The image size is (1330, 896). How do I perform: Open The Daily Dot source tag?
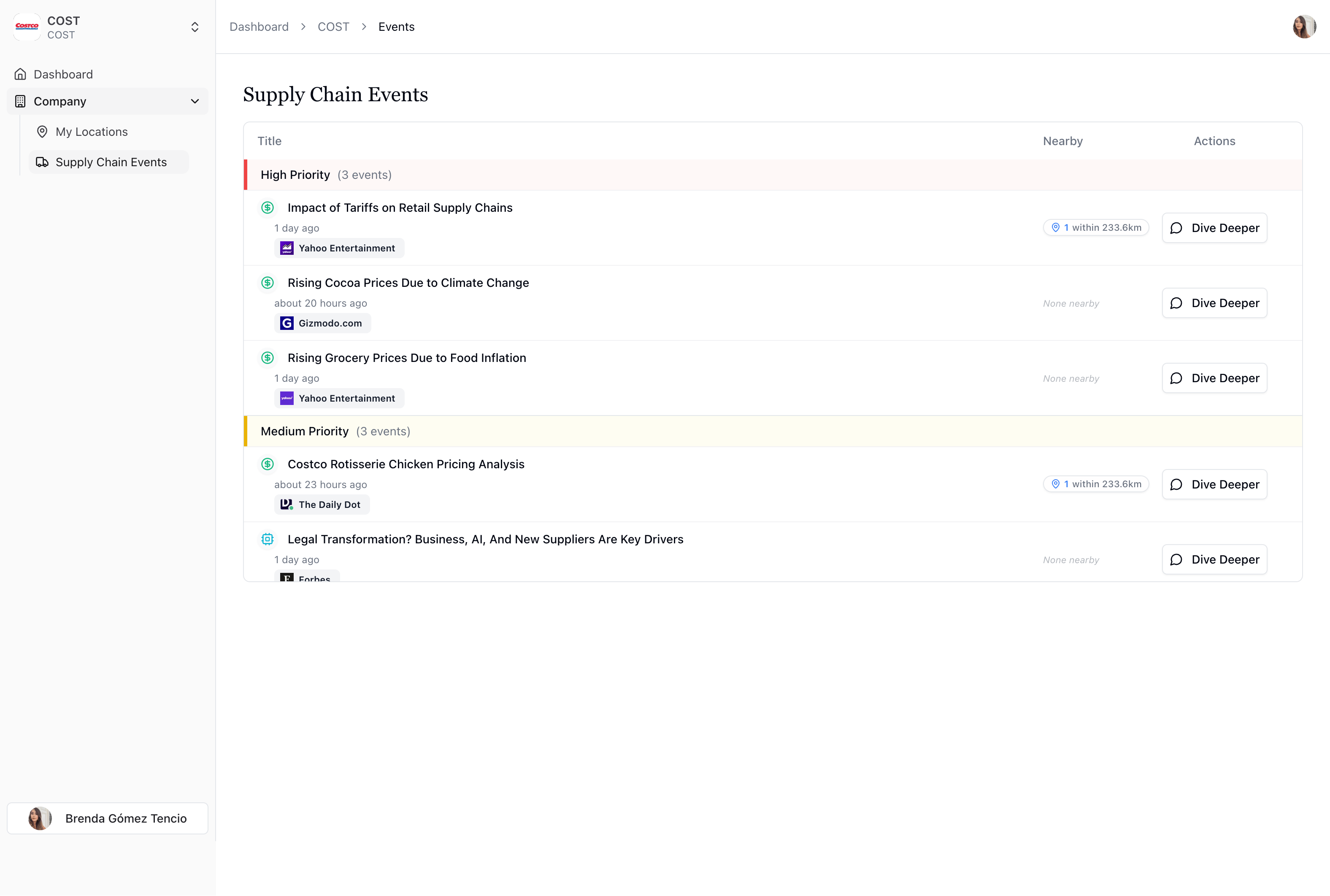322,505
